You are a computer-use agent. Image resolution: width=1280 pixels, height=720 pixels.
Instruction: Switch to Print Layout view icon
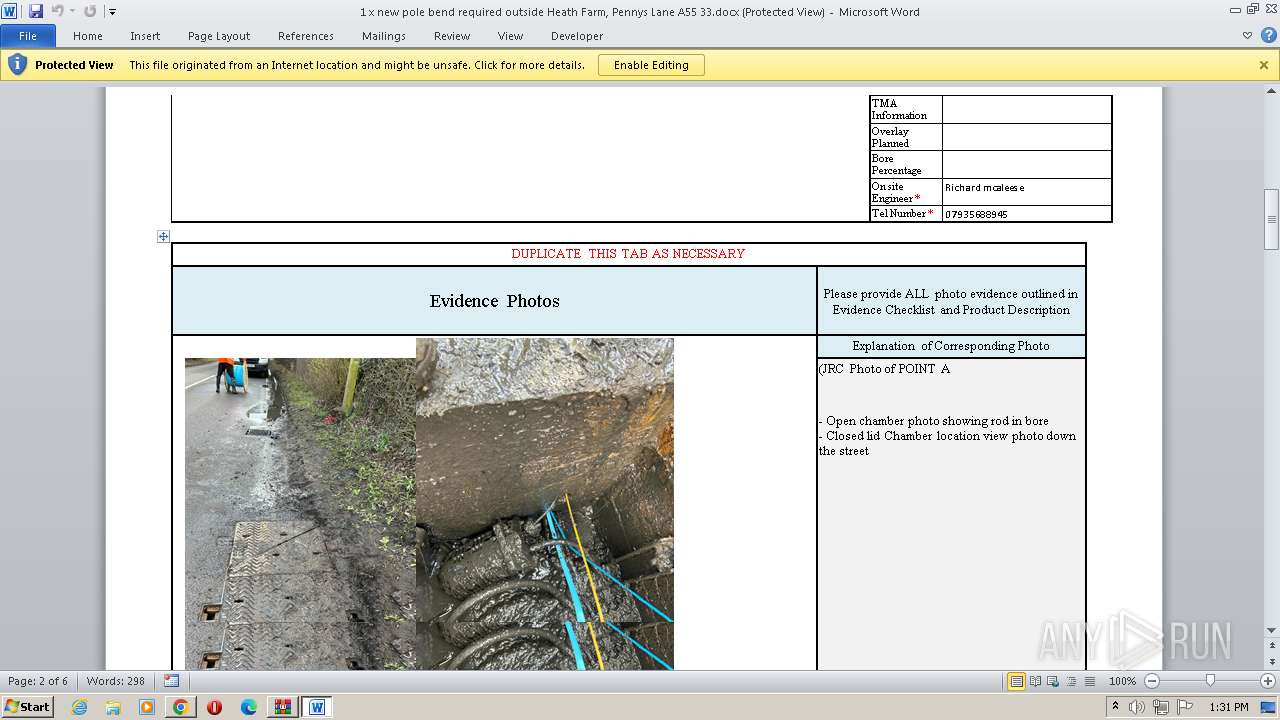[1016, 681]
